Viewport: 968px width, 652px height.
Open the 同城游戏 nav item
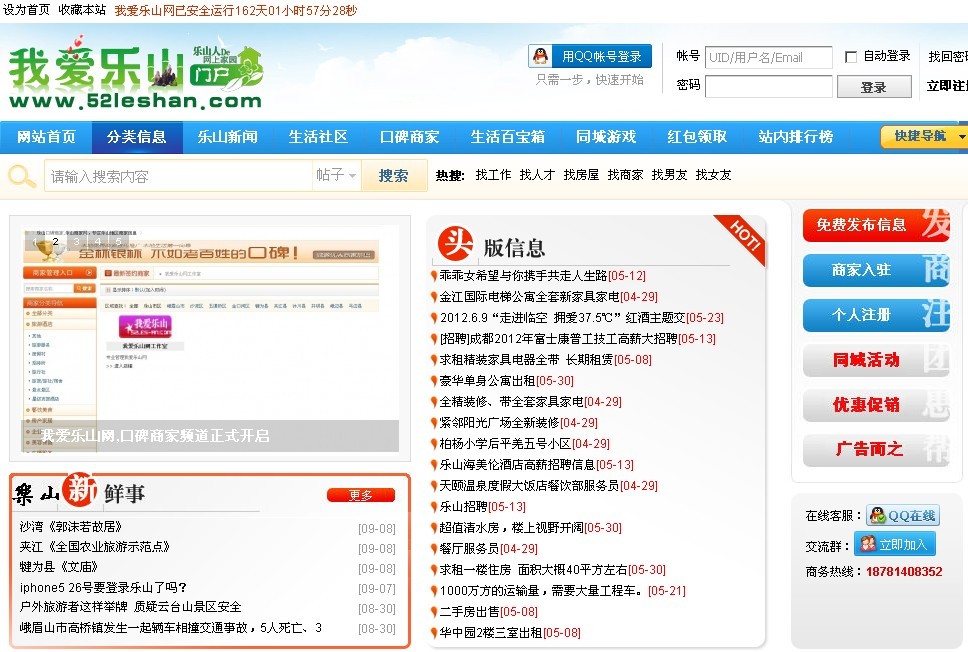(606, 137)
